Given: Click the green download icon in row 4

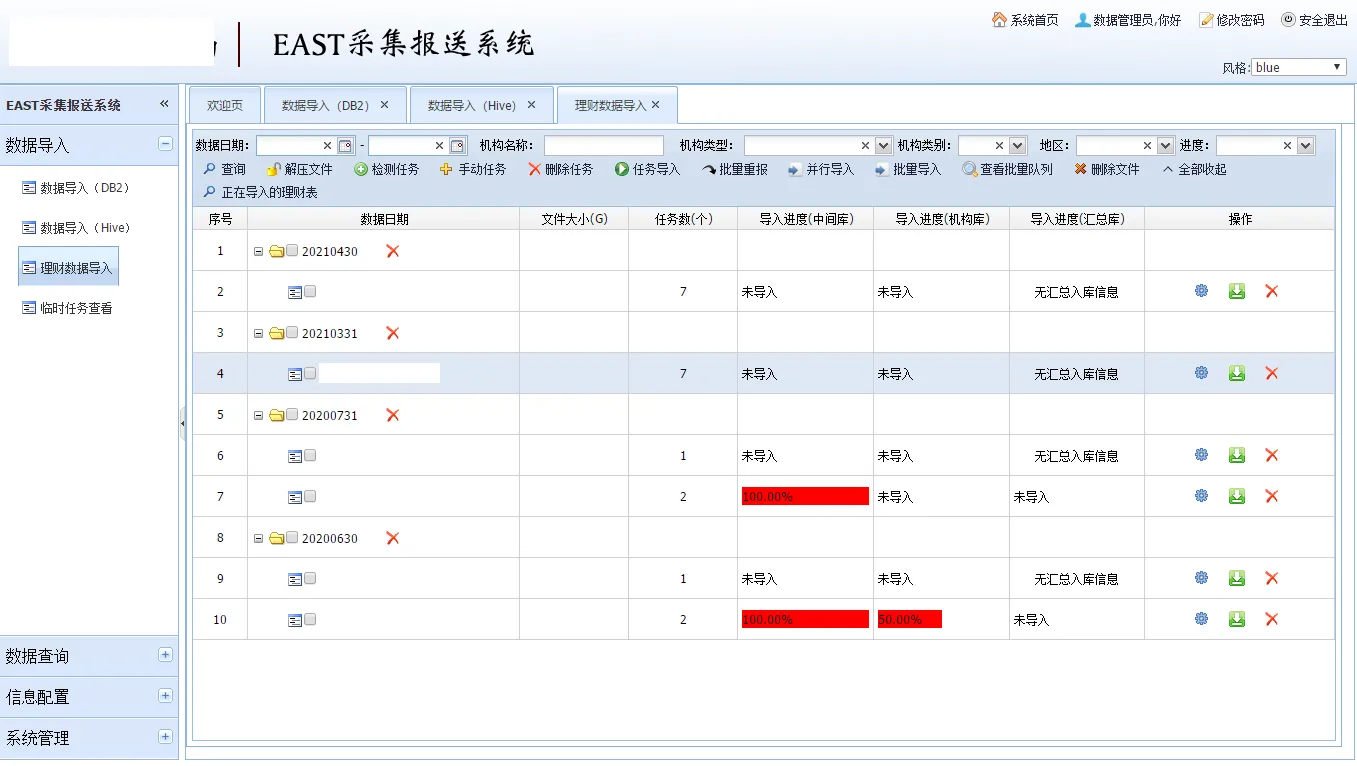Looking at the screenshot, I should click(x=1237, y=373).
